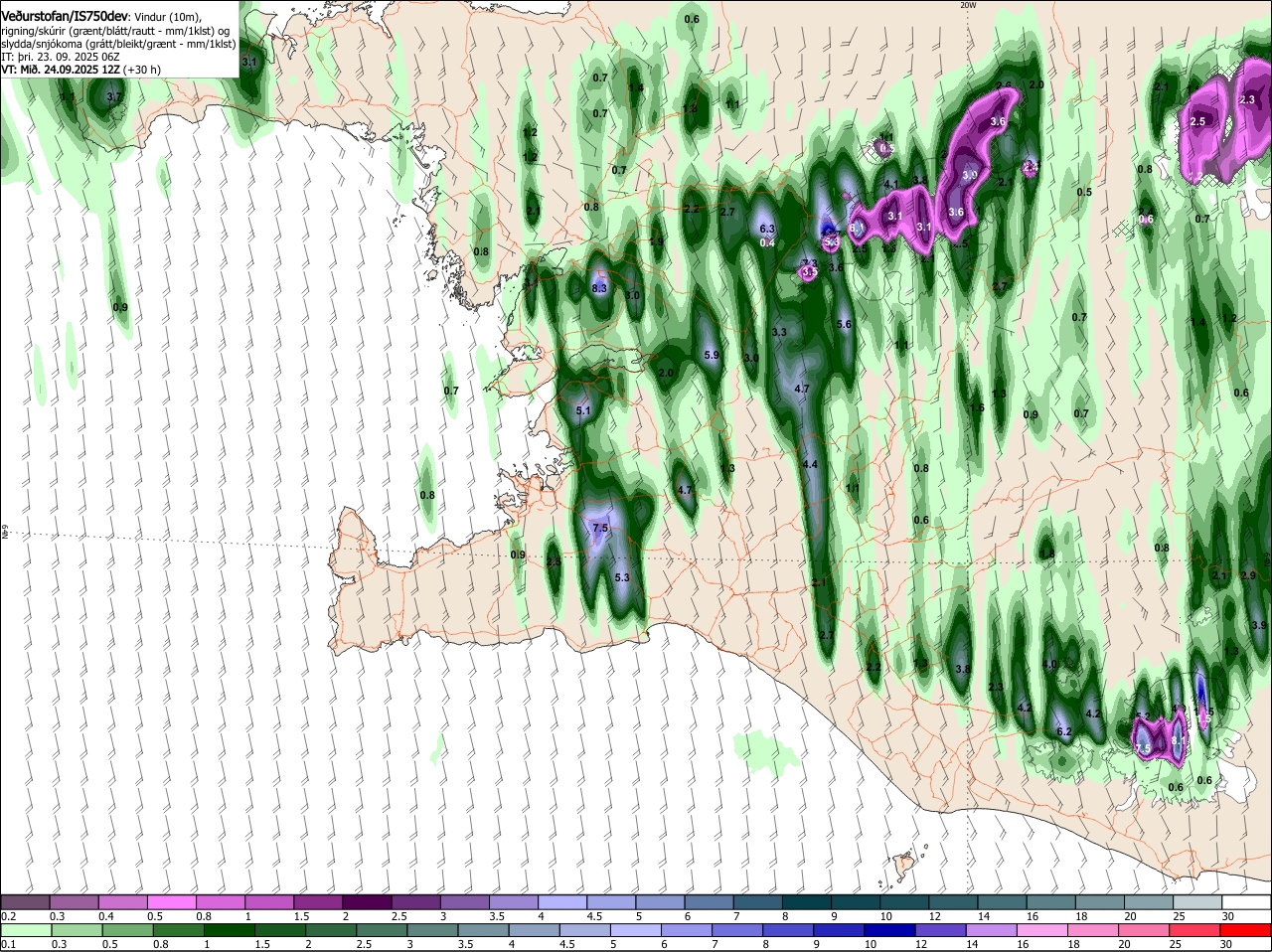The width and height of the screenshot is (1272, 952).
Task: Select the sleet/snow legend swatch labeled 18
Action: coord(1099,902)
